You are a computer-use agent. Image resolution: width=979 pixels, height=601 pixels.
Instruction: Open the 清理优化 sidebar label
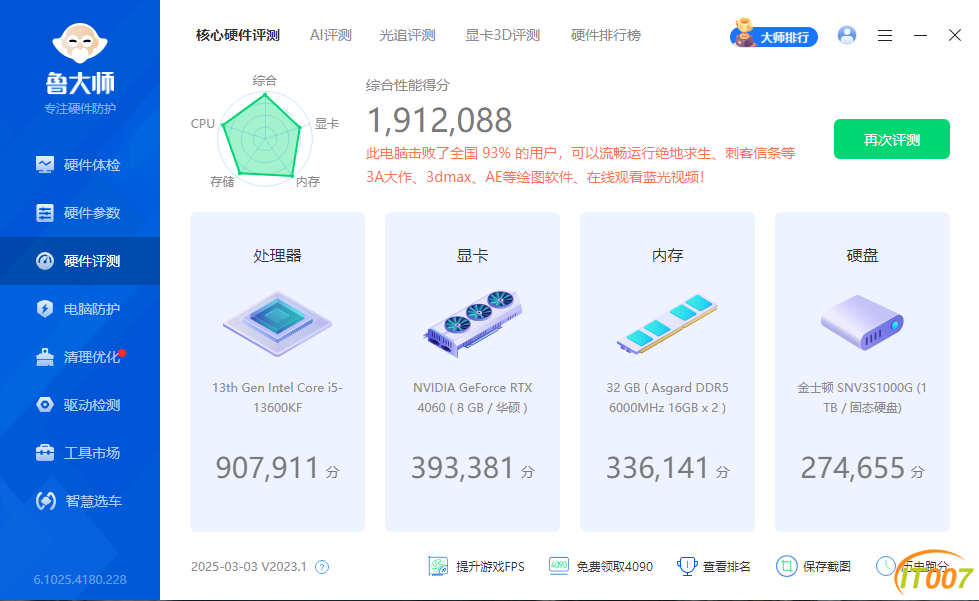92,357
